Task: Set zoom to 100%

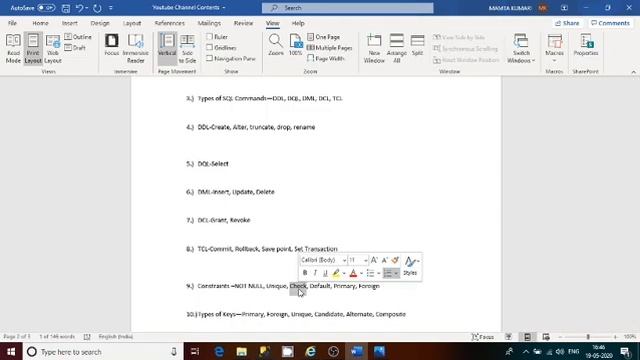Action: coord(296,45)
